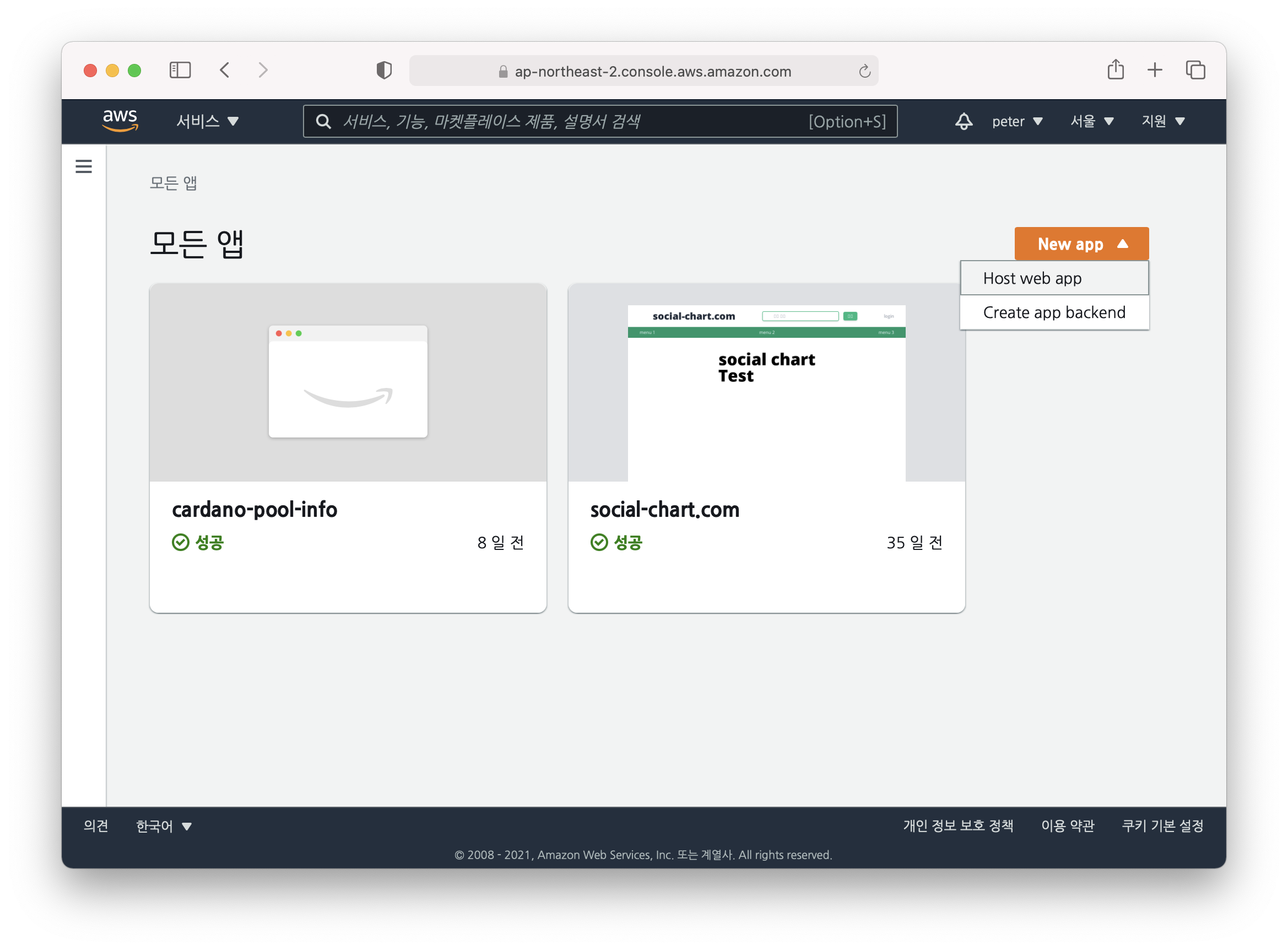Expand the 서비스 services dropdown

[207, 121]
